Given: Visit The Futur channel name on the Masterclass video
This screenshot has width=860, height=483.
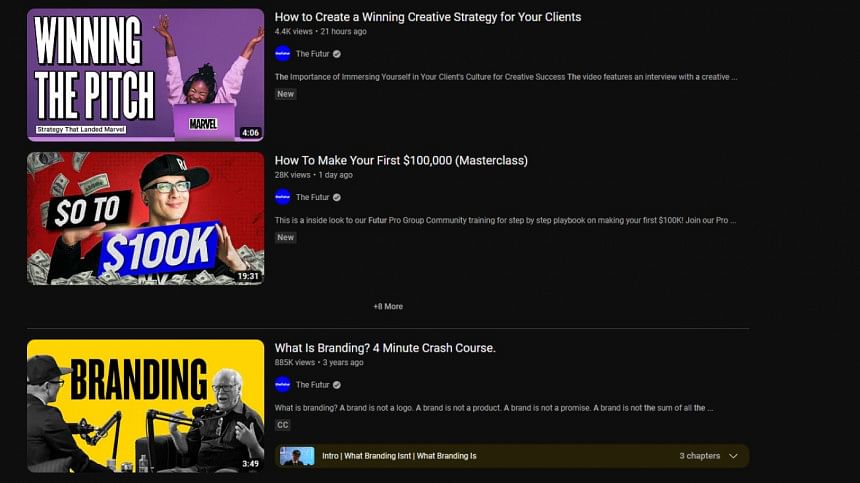Looking at the screenshot, I should click(312, 197).
